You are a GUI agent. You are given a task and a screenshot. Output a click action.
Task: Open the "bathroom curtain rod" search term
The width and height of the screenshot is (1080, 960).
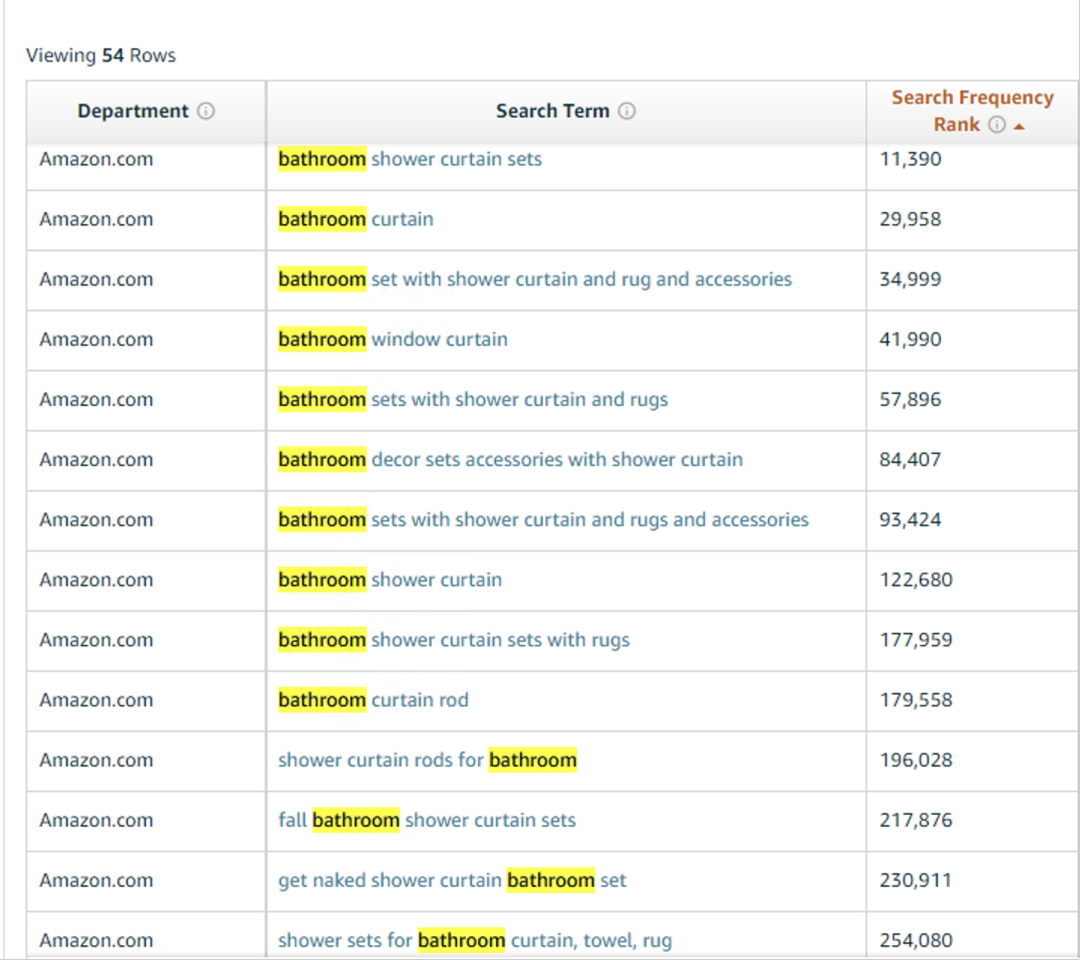coord(373,700)
